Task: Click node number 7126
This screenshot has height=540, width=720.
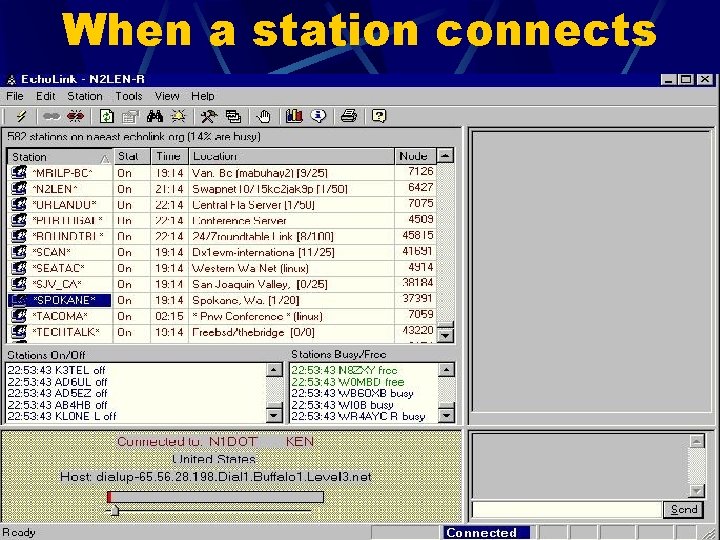Action: (421, 171)
